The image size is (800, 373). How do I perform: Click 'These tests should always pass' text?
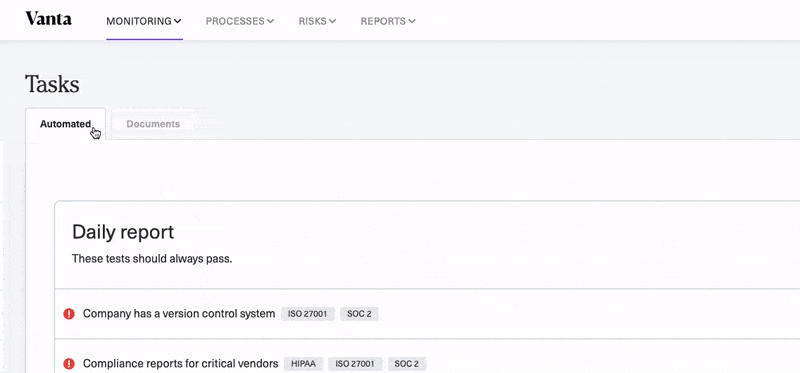(x=152, y=259)
